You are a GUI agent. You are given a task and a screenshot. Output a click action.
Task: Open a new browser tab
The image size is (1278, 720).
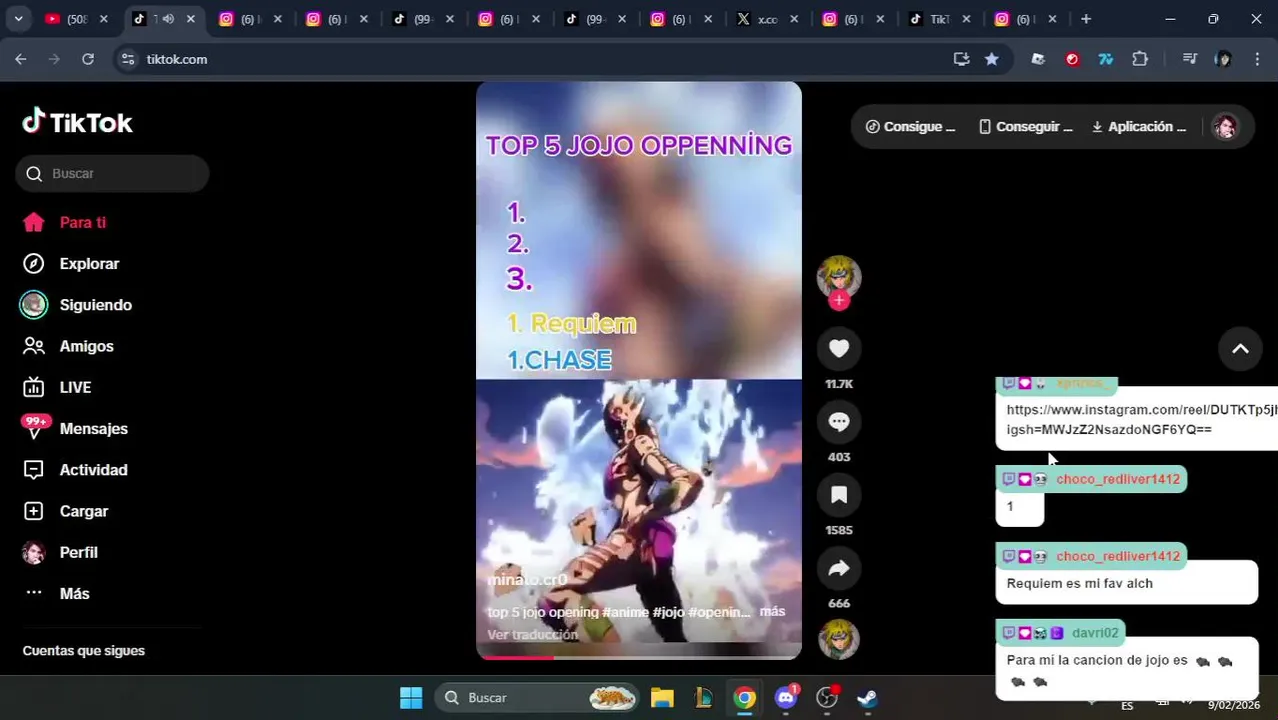(x=1086, y=19)
